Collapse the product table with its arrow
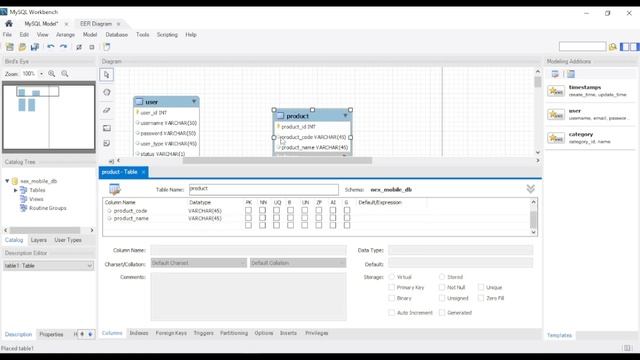This screenshot has width=640, height=360. pos(345,116)
